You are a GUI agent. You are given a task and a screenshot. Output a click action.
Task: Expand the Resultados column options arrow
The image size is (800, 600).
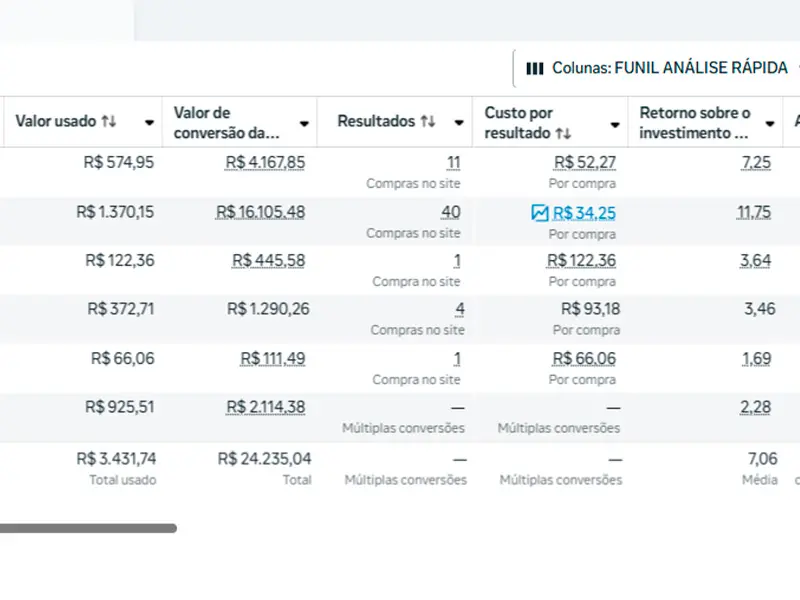pyautogui.click(x=459, y=123)
